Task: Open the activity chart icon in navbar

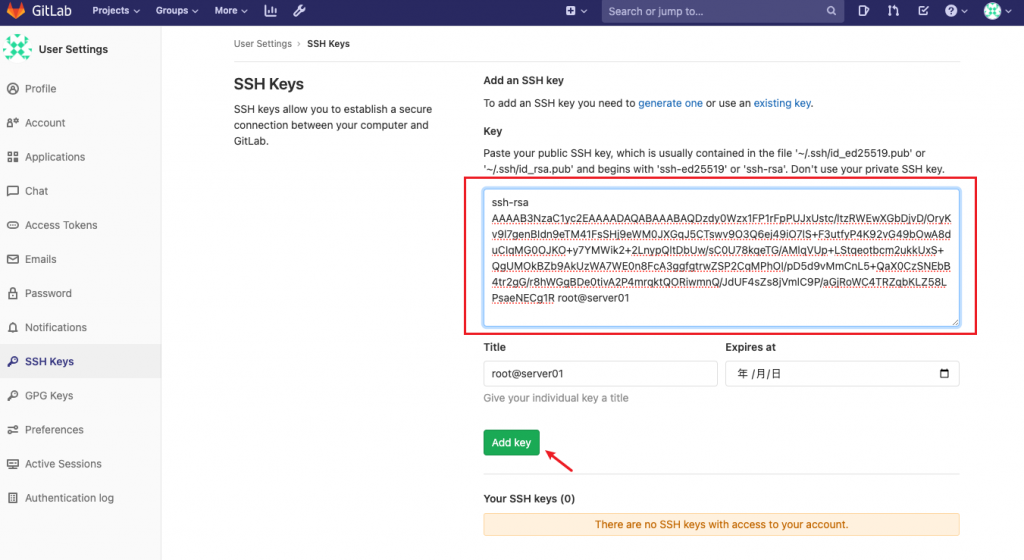Action: pyautogui.click(x=271, y=11)
